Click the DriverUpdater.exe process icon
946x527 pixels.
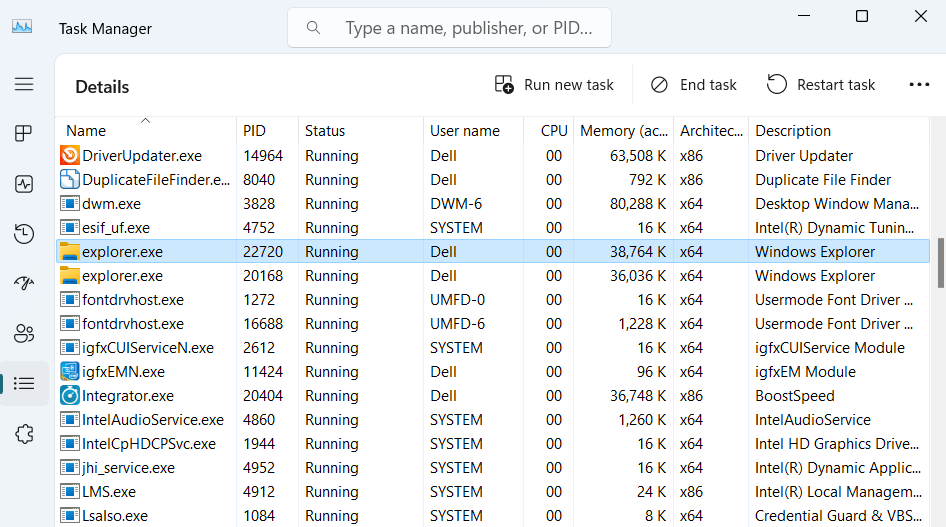click(x=69, y=156)
